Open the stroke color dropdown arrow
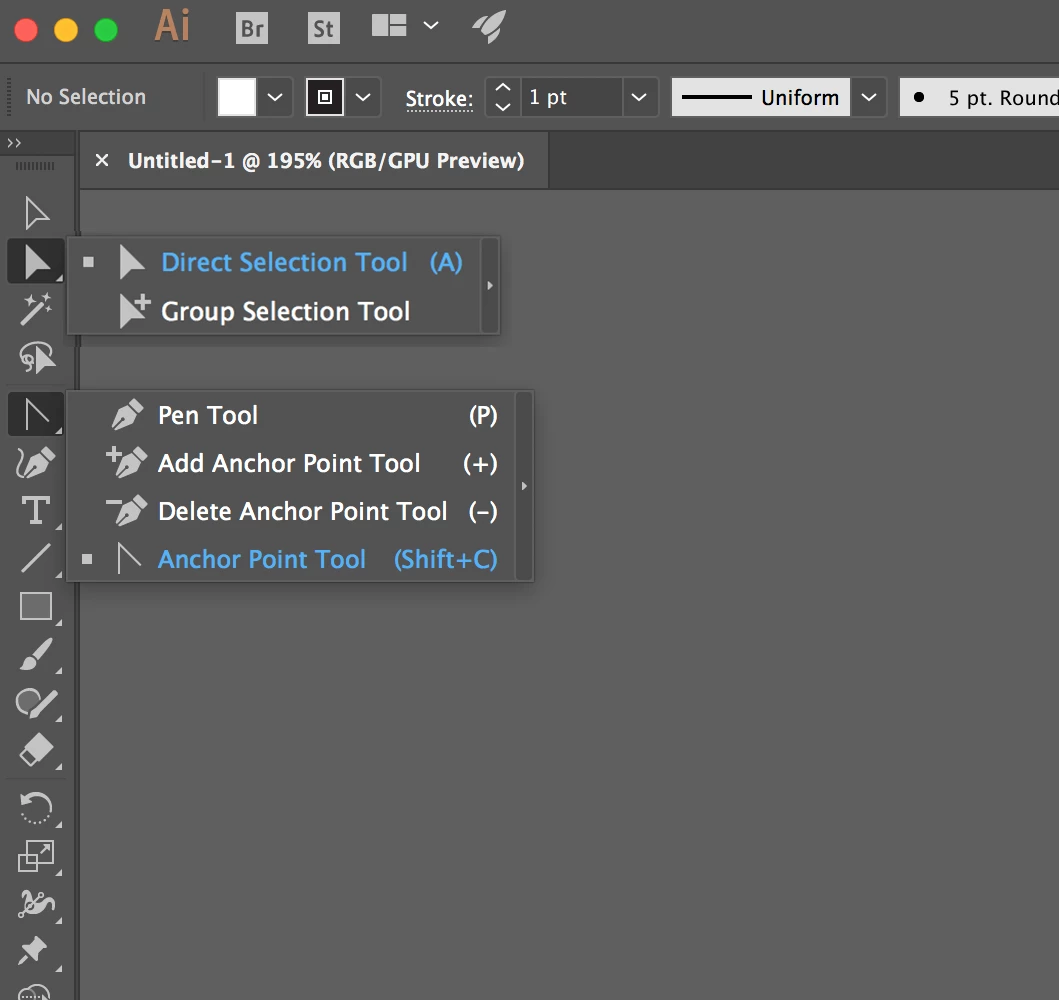The image size is (1059, 1000). point(363,97)
